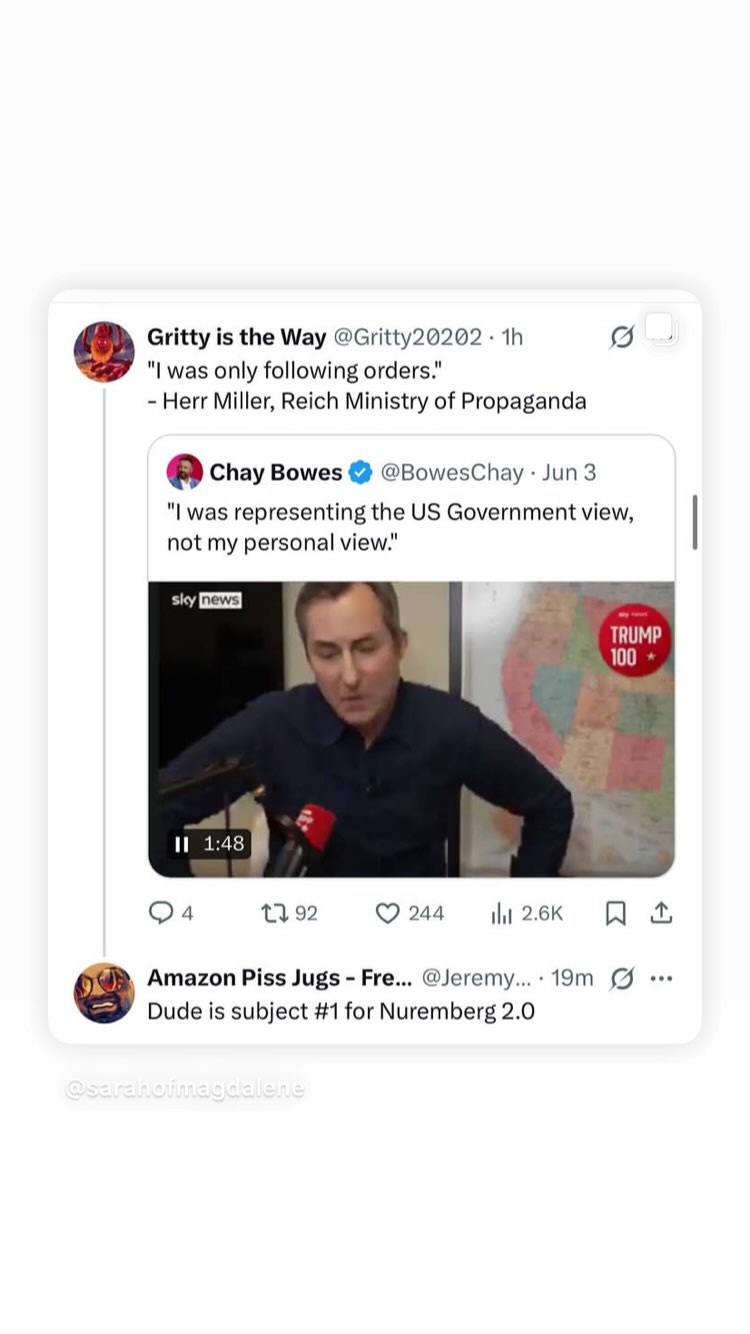The image size is (750, 1334).
Task: Open Gritty is the Way profile avatar
Action: point(104,351)
